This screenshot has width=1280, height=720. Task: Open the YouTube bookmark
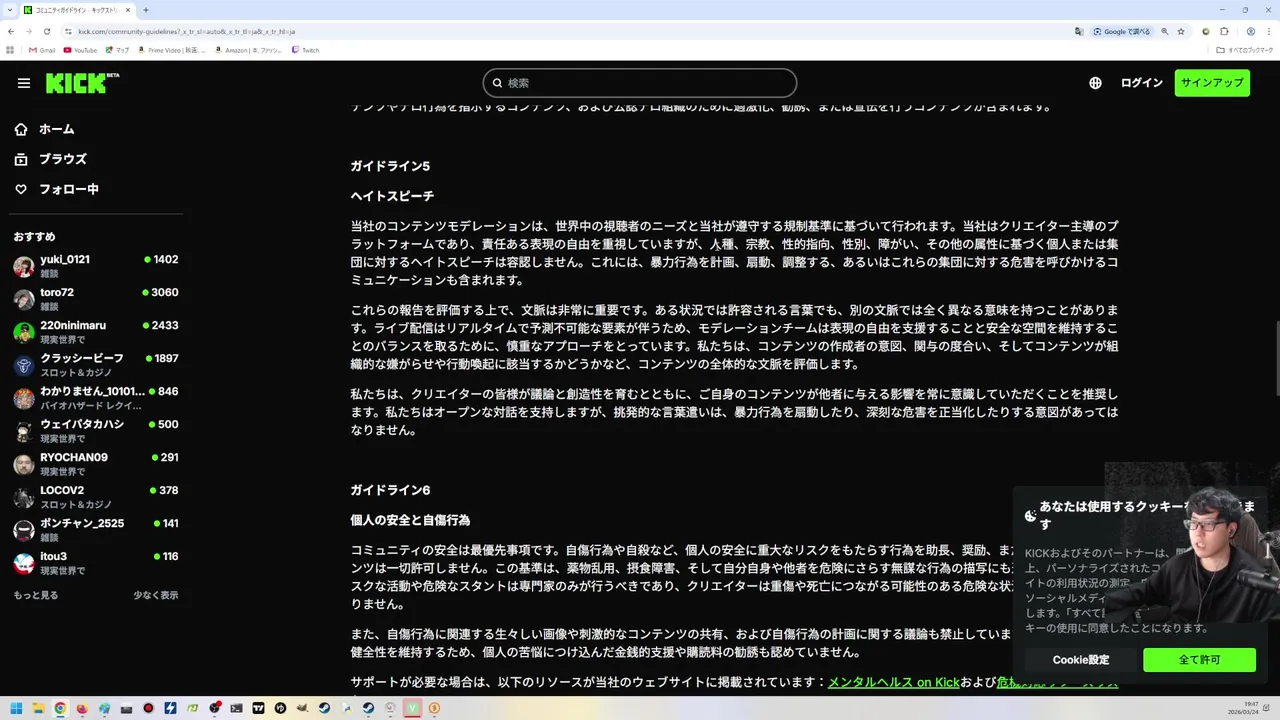tap(81, 50)
